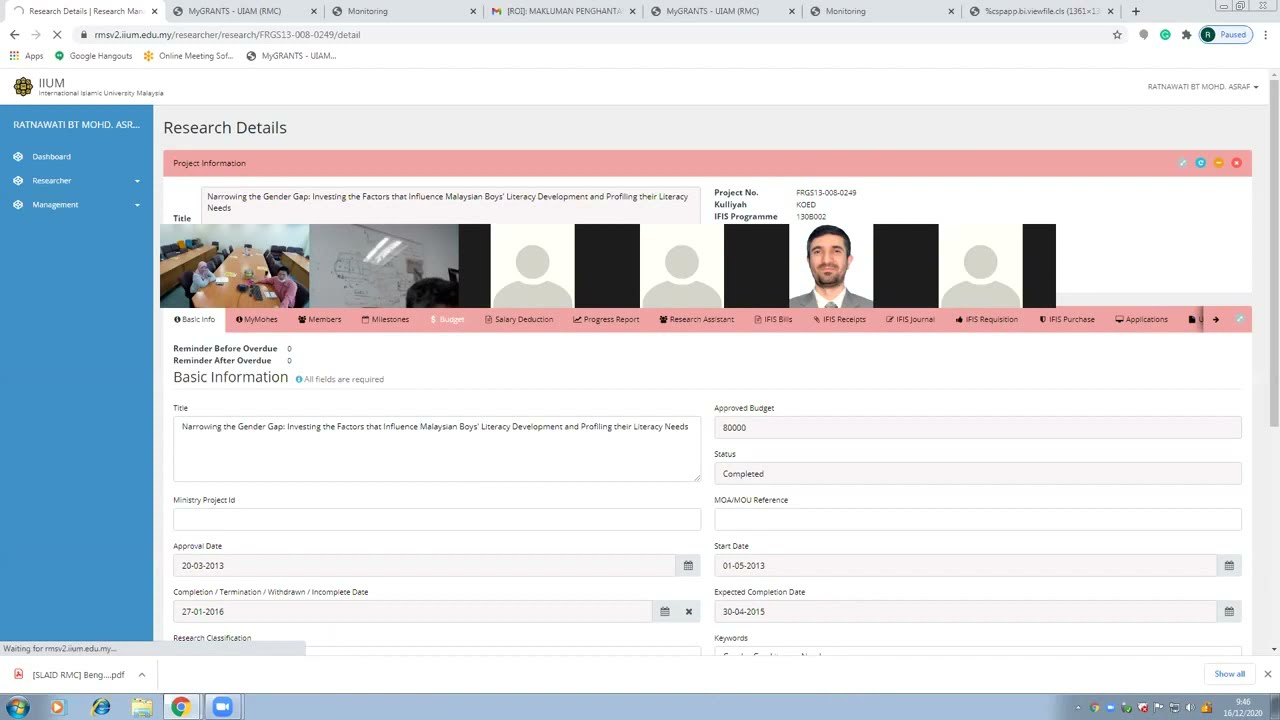Open the IFIS Journal tab

click(910, 320)
